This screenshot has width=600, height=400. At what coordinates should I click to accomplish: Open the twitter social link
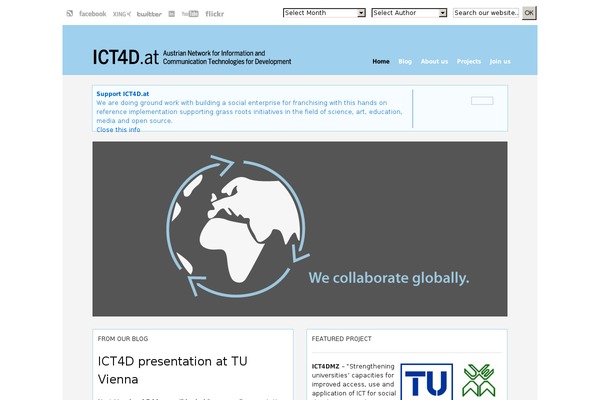[149, 14]
